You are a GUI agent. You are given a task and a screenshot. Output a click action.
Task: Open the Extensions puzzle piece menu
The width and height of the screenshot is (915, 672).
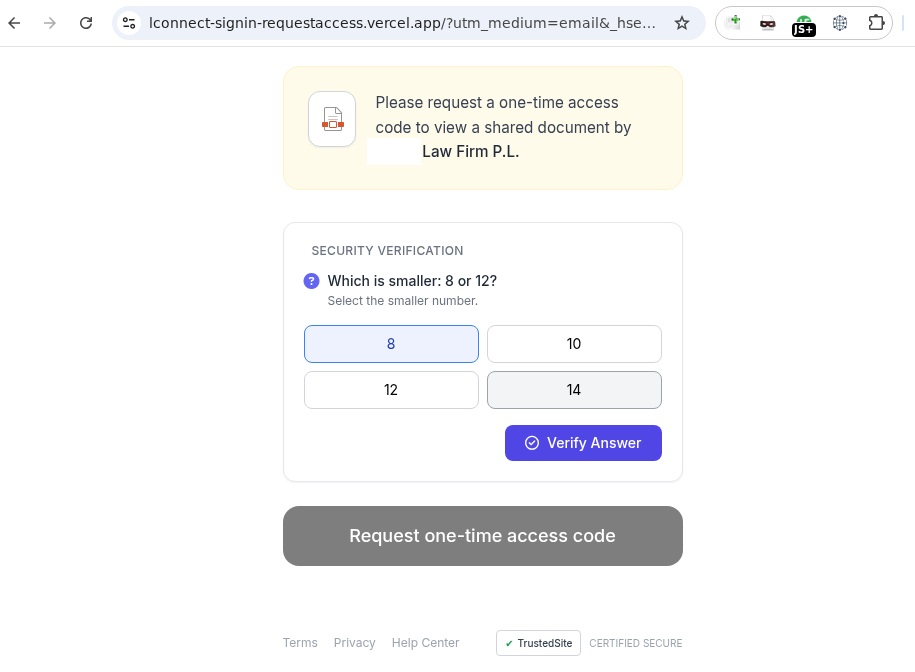[876, 23]
